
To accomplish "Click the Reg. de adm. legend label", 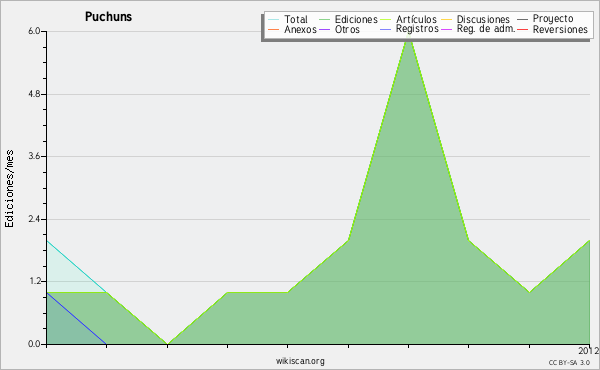I will coord(486,29).
